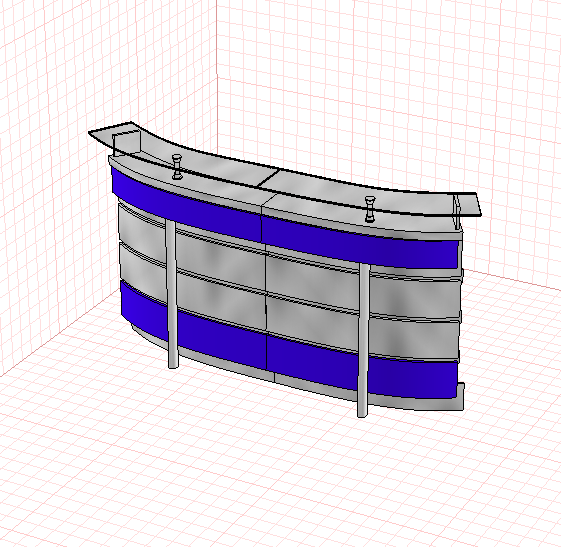Viewport: 561px width, 547px height.
Task: Select the right vertical metal pole
Action: (x=364, y=340)
